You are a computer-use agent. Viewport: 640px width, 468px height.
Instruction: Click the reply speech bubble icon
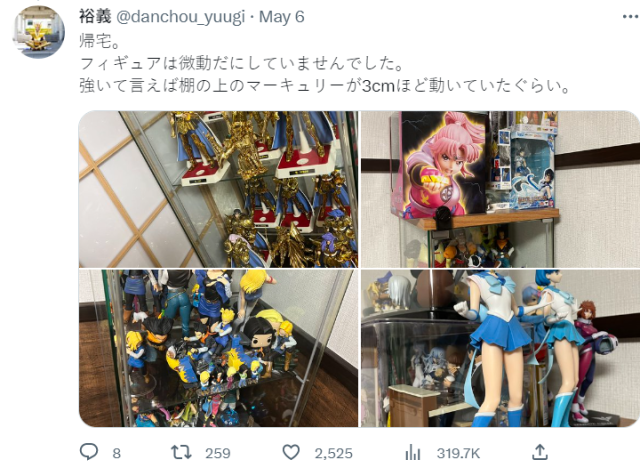pyautogui.click(x=89, y=452)
